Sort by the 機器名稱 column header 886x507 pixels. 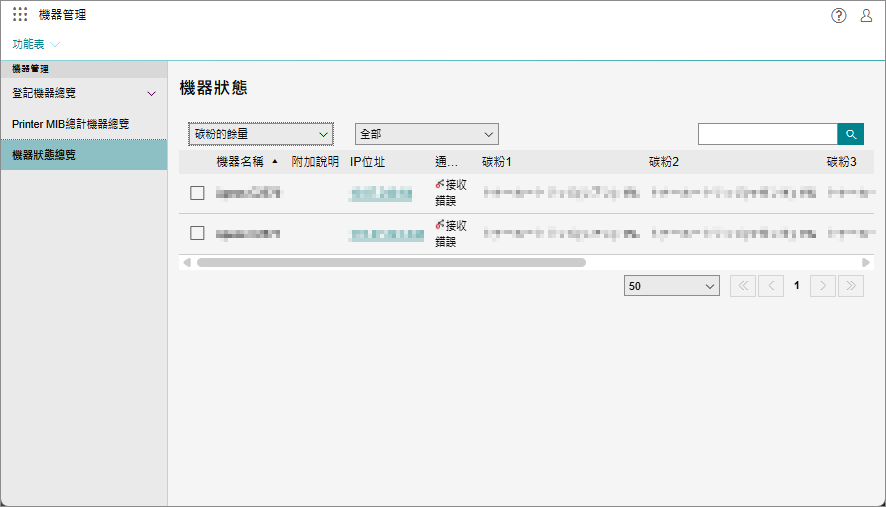tap(240, 162)
